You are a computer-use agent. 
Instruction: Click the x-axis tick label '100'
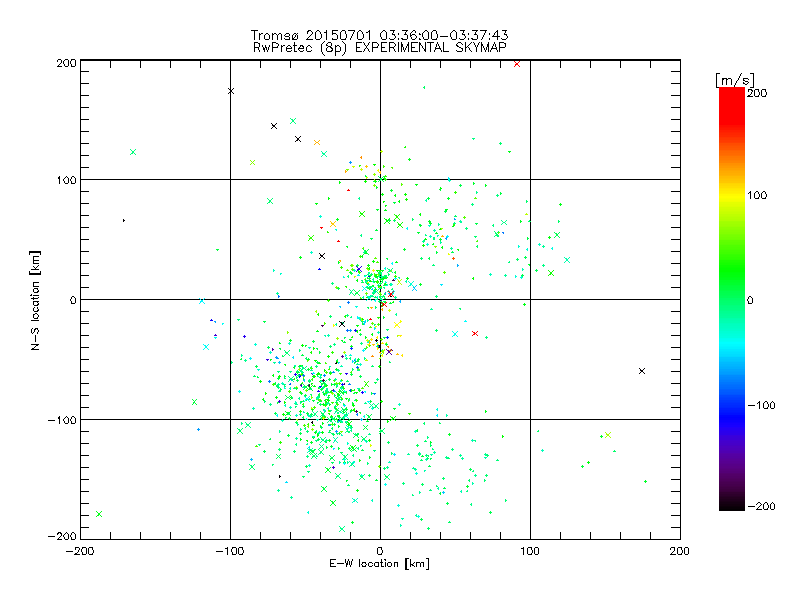click(530, 551)
